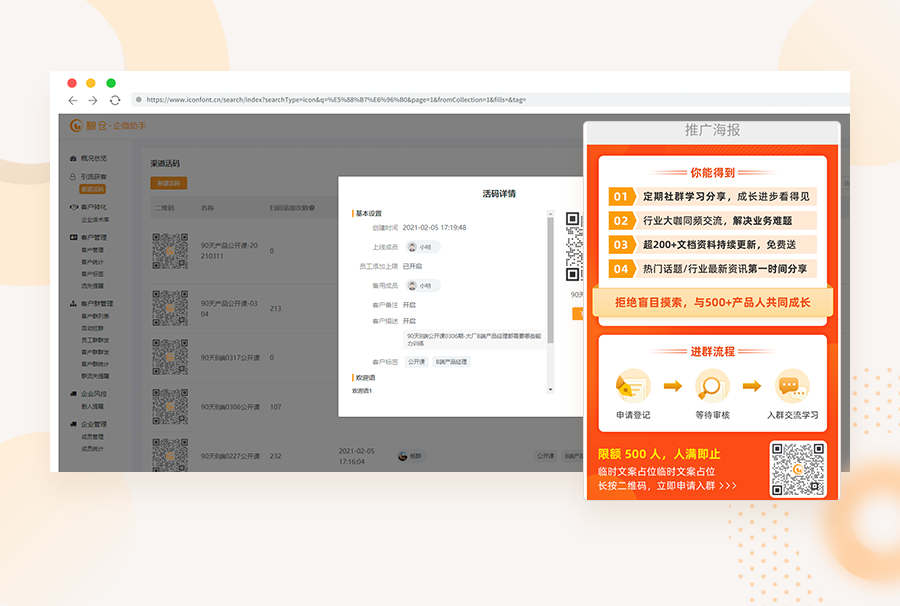Screen dimensions: 900x606
Task: Click the 入群交流学习 chat icon on poster
Action: click(x=793, y=382)
